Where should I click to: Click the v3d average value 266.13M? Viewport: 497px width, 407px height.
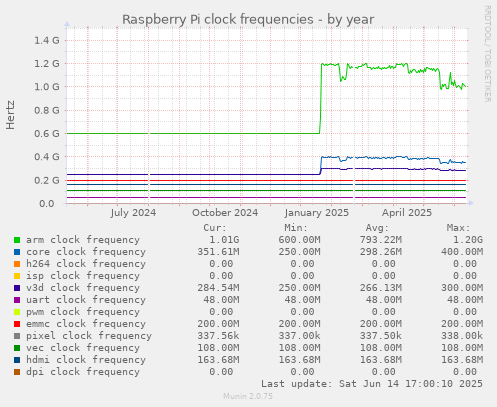[x=381, y=288]
